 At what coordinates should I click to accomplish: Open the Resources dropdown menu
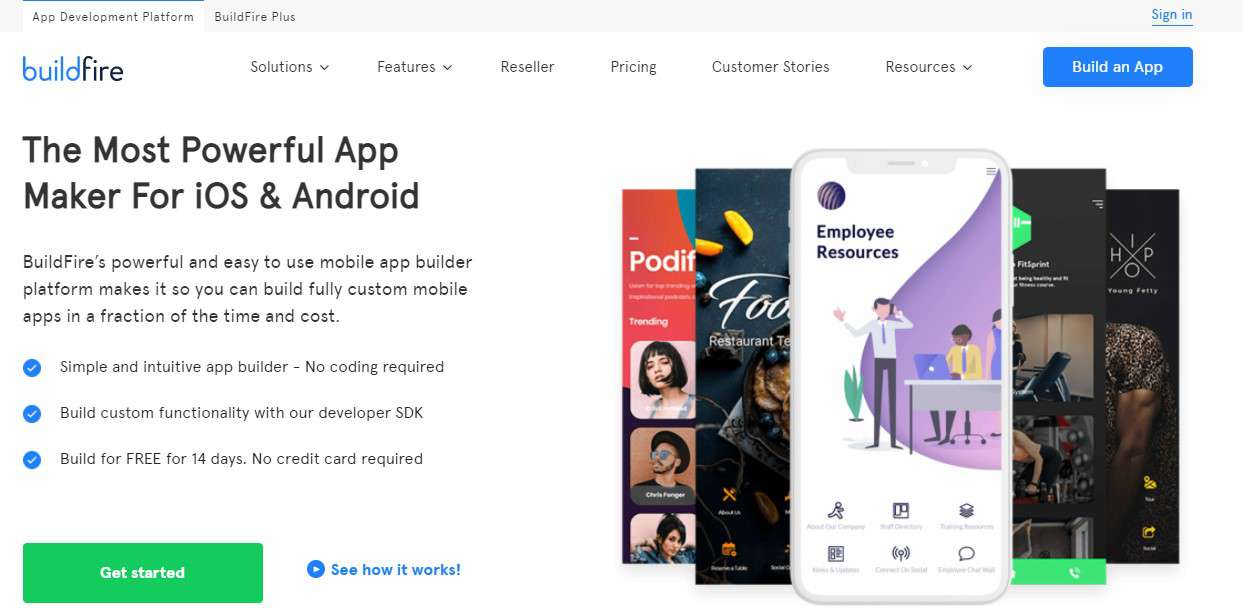(929, 67)
